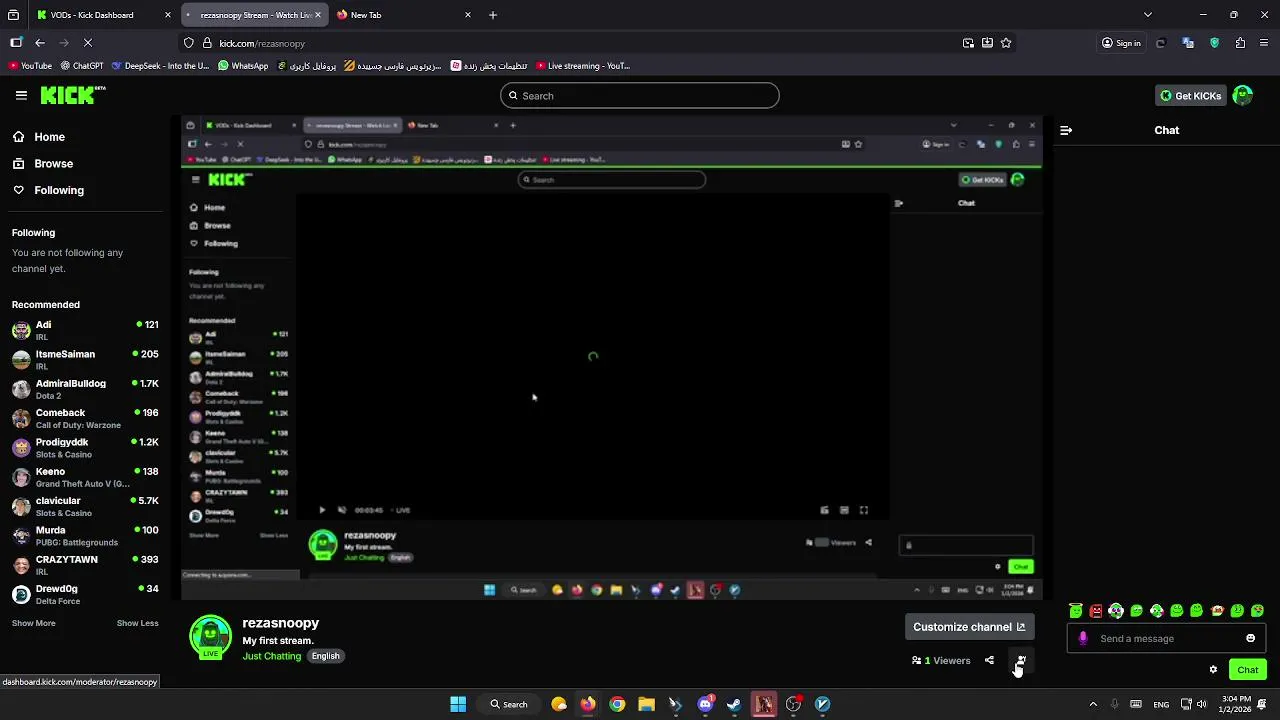Open WhatsApp bookmark
The image size is (1280, 720).
click(243, 66)
